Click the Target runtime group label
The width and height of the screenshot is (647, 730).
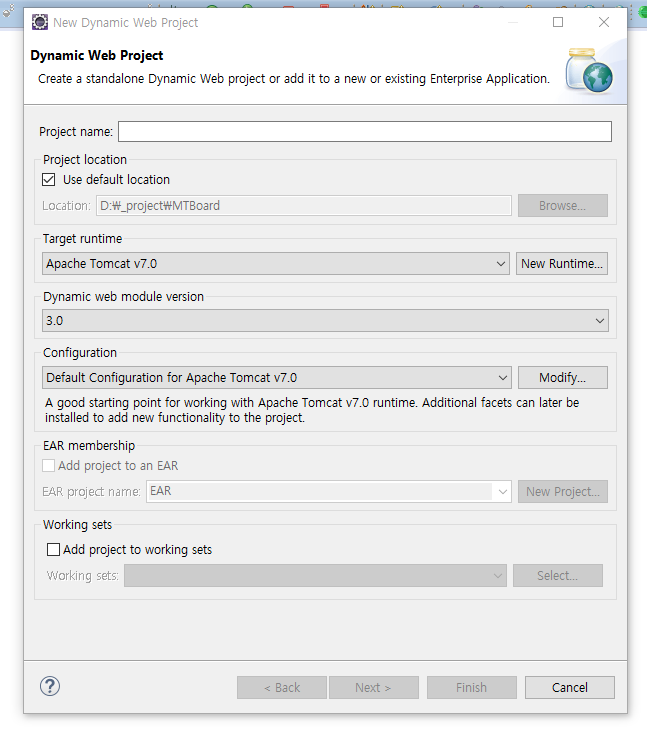coord(82,238)
